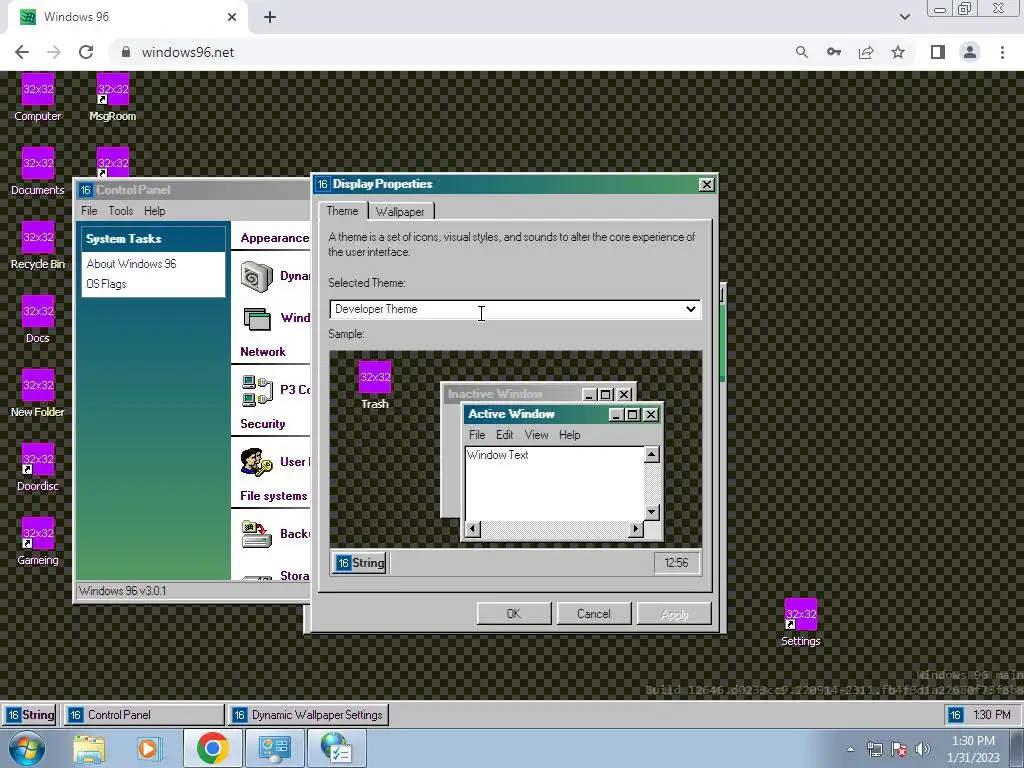Click the Backup drive icon in Control Panel
Viewport: 1024px width, 768px height.
click(x=256, y=534)
